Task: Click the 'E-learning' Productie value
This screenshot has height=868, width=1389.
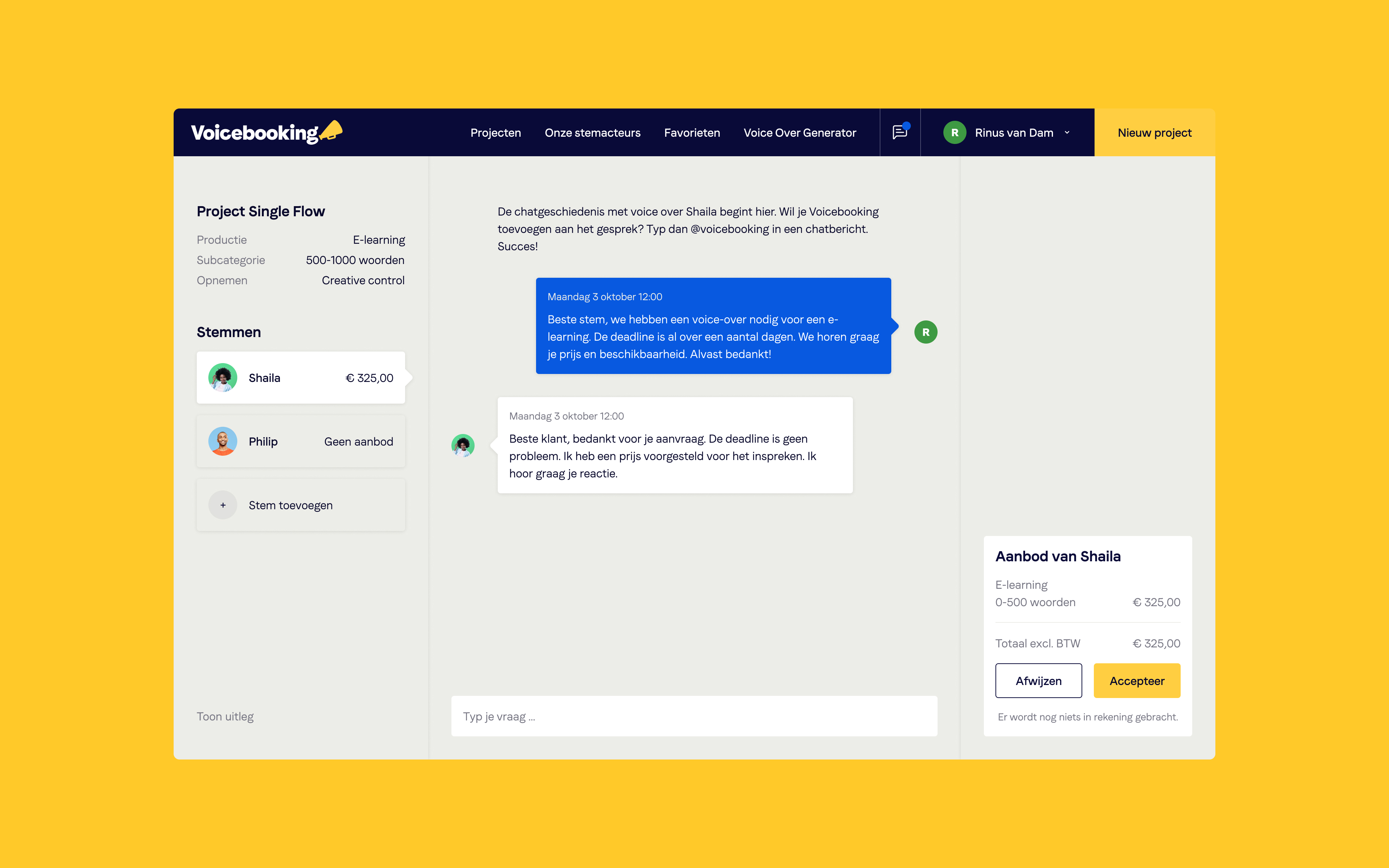Action: (x=379, y=240)
